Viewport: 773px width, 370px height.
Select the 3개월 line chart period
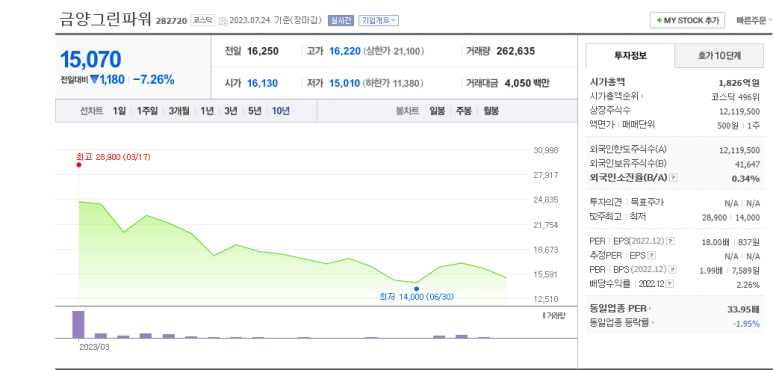point(178,111)
